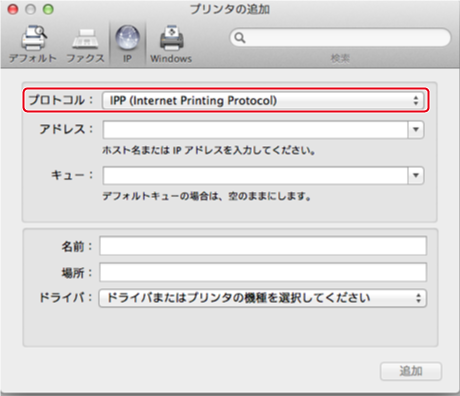The width and height of the screenshot is (460, 396).
Task: Switch to the IP globe tab
Action: click(x=127, y=44)
